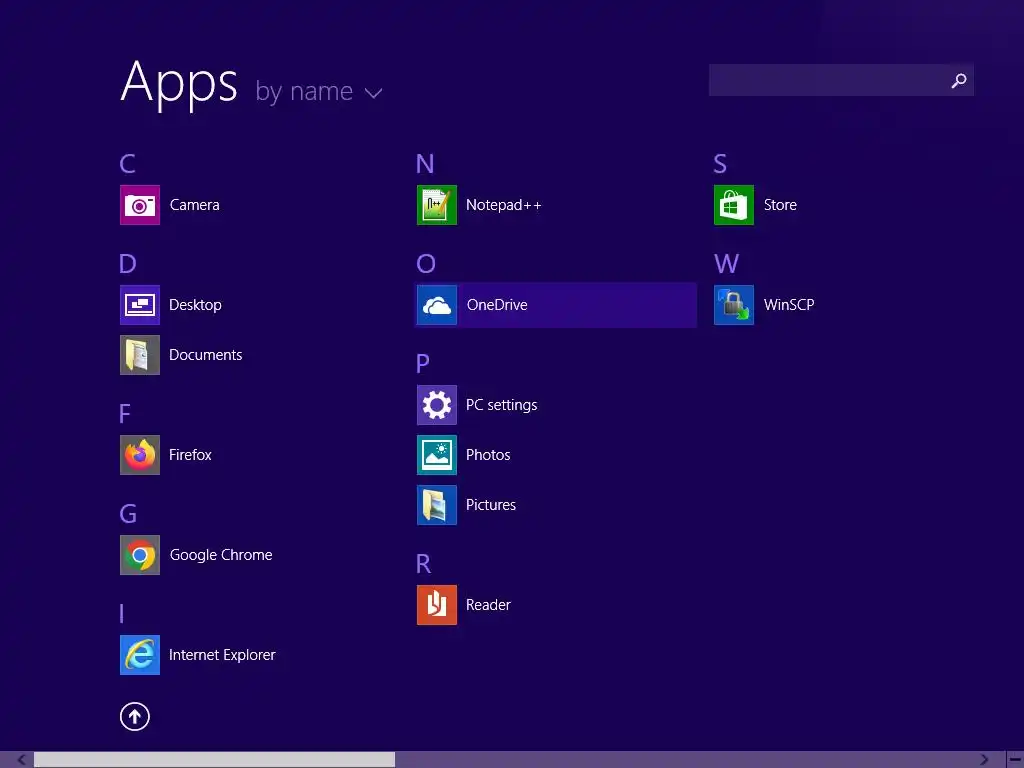
Task: Click the 'OneDrive' label text
Action: pos(497,305)
